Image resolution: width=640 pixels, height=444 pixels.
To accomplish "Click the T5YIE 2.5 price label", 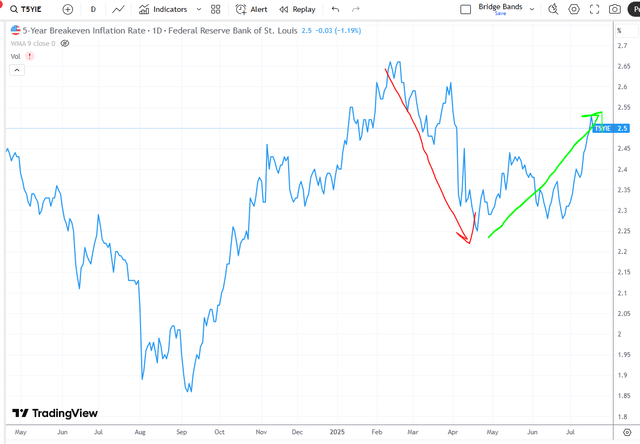I will (611, 129).
